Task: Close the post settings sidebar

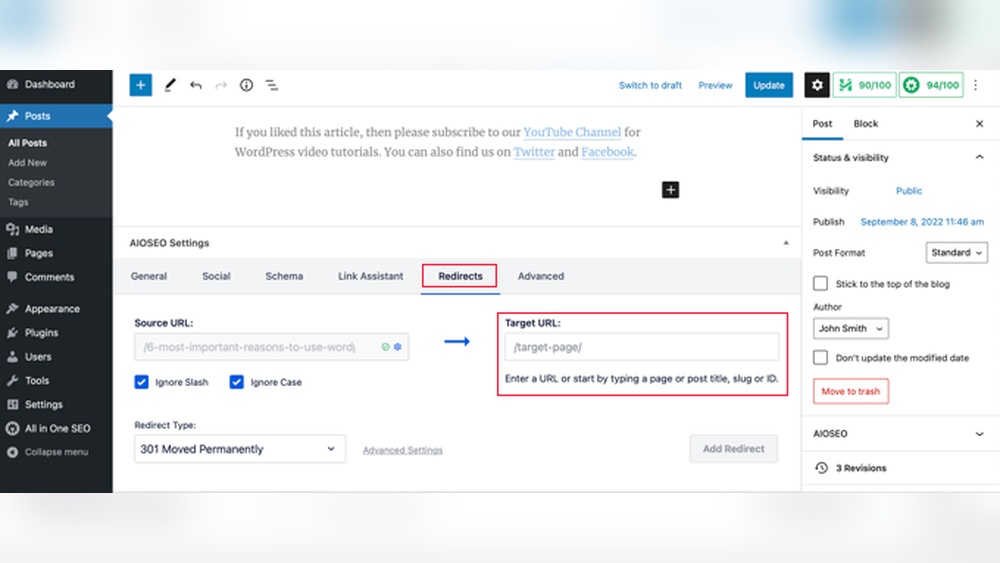Action: click(x=980, y=124)
